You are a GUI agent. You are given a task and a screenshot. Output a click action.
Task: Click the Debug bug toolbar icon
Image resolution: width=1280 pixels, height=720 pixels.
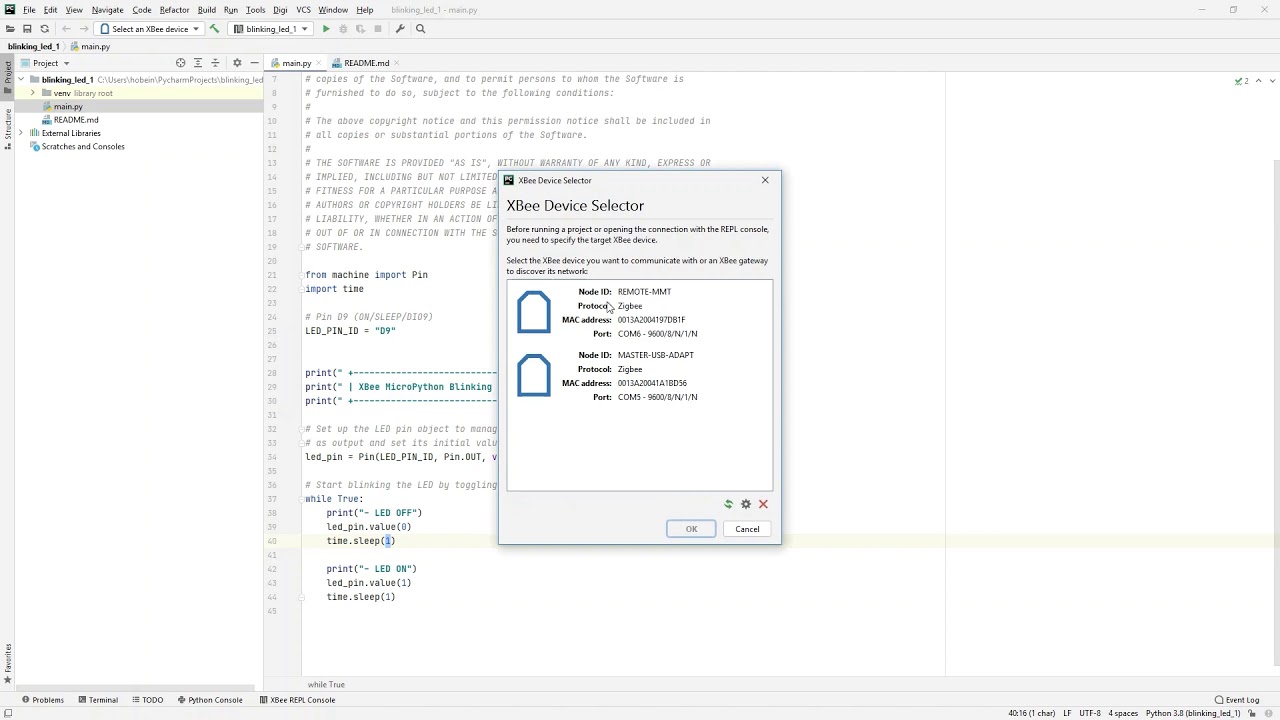(x=343, y=29)
